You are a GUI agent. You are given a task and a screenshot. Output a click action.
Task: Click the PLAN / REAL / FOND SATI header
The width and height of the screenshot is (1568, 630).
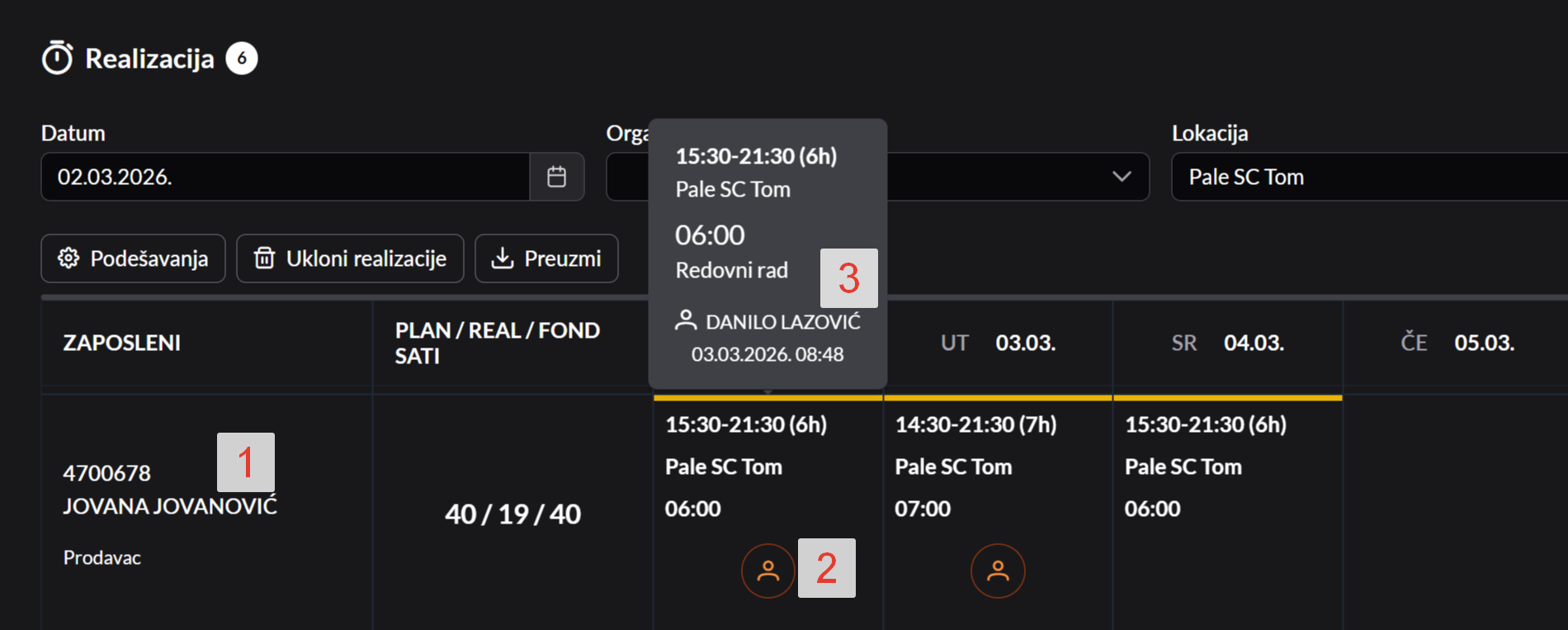pos(497,343)
